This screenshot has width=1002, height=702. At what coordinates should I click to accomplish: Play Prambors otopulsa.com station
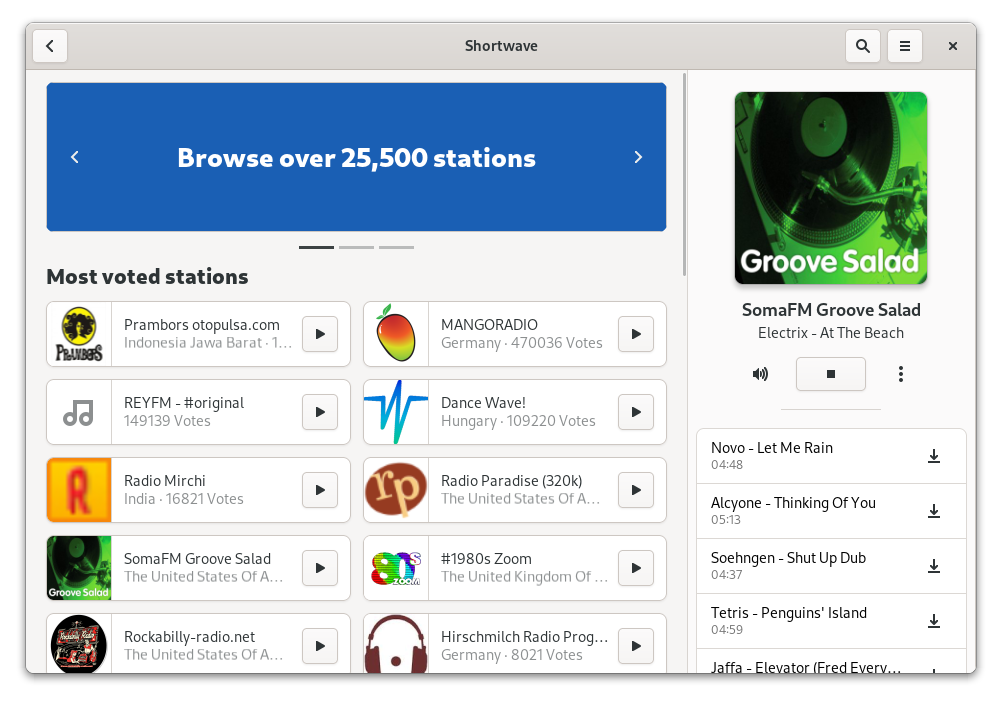pos(320,334)
